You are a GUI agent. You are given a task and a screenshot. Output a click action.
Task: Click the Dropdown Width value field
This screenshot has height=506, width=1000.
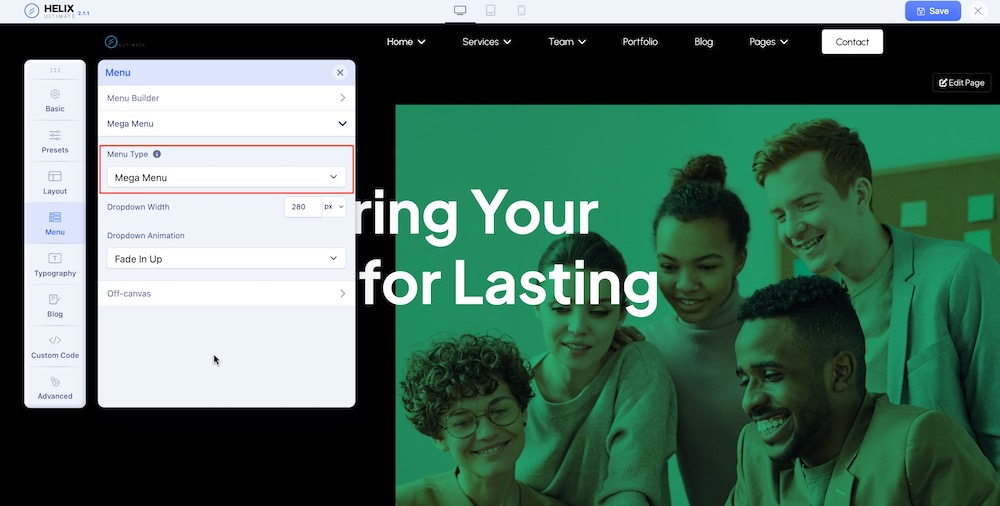click(x=301, y=206)
